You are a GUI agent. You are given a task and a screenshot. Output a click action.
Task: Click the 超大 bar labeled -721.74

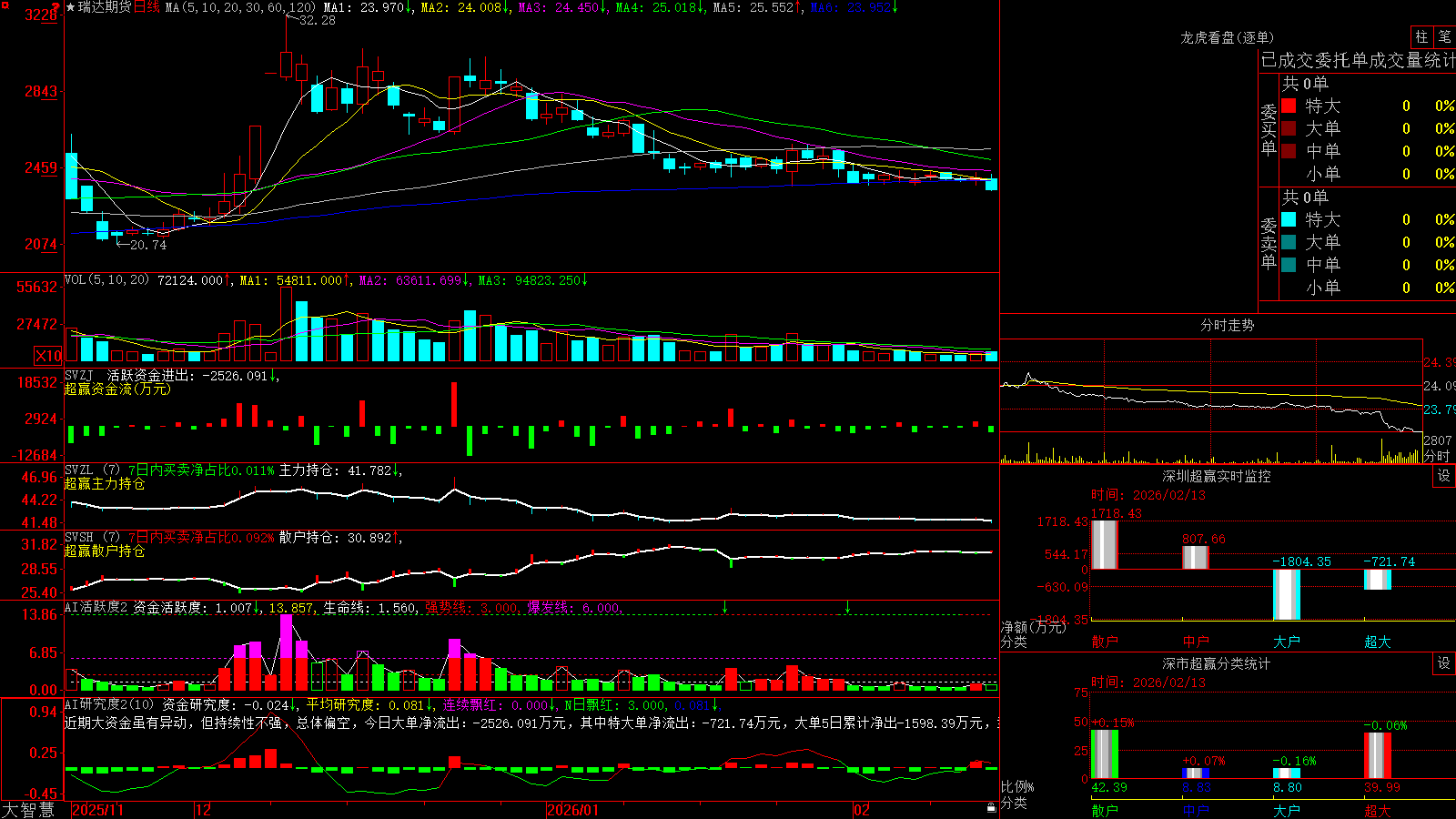point(1378,580)
